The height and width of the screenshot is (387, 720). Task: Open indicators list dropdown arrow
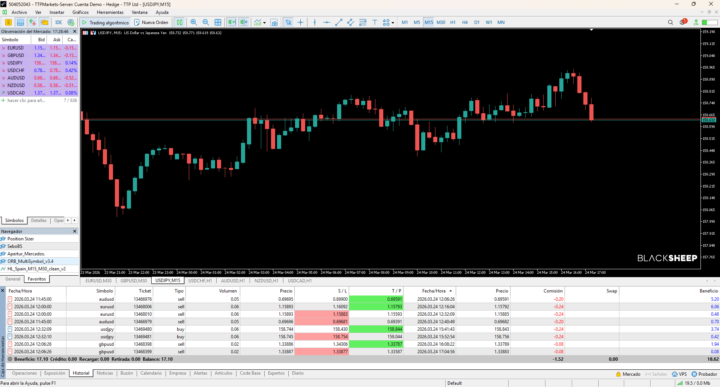pos(264,22)
